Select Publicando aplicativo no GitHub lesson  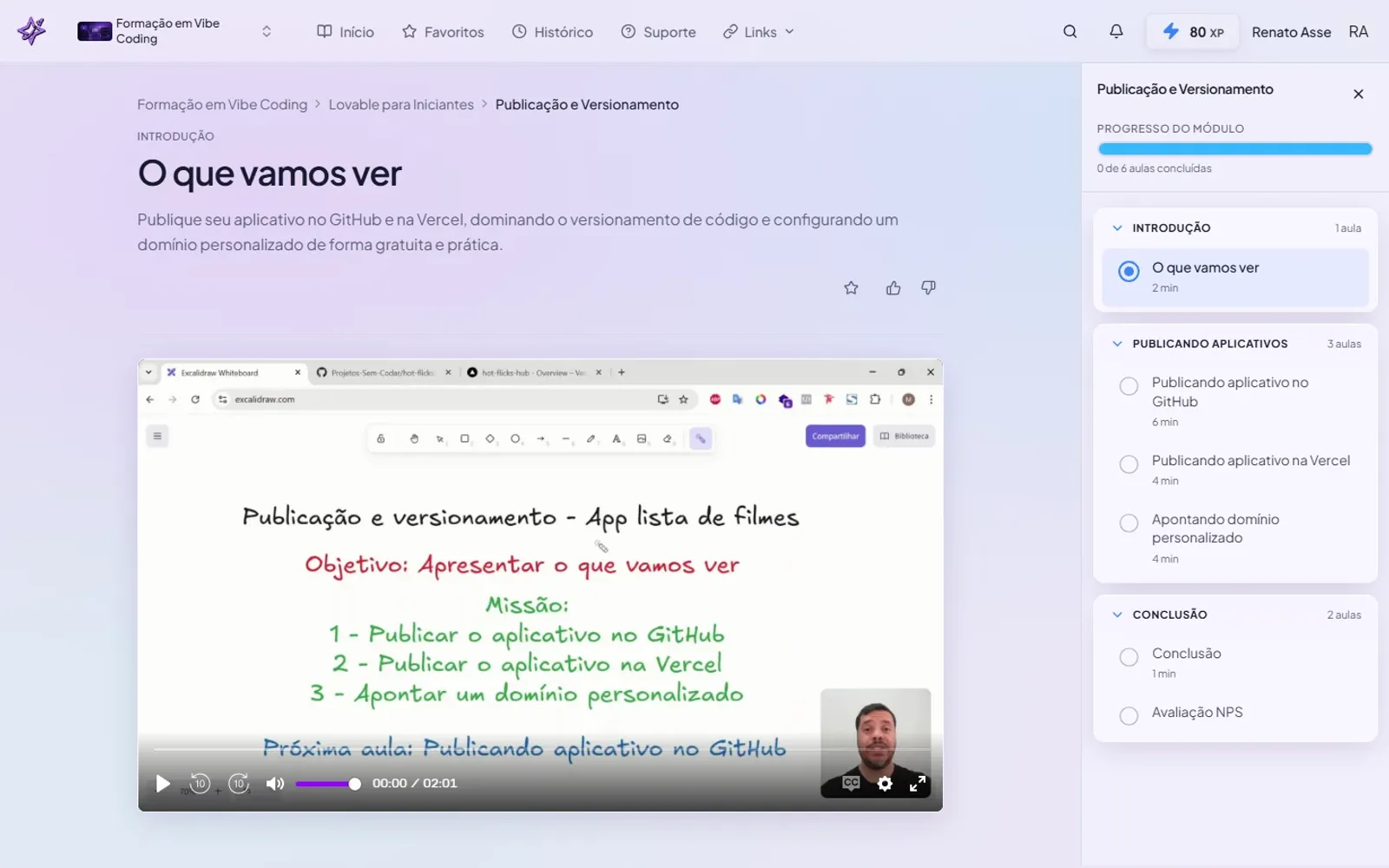click(x=1235, y=401)
